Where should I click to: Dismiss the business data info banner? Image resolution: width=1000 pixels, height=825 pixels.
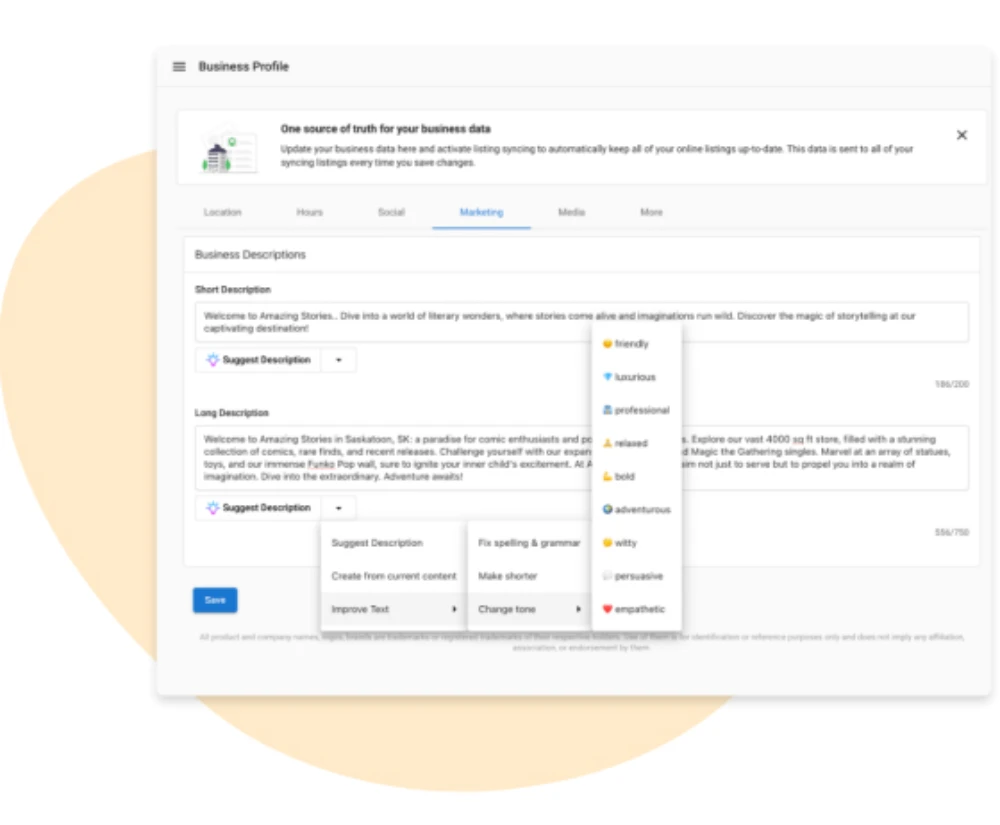pos(961,135)
